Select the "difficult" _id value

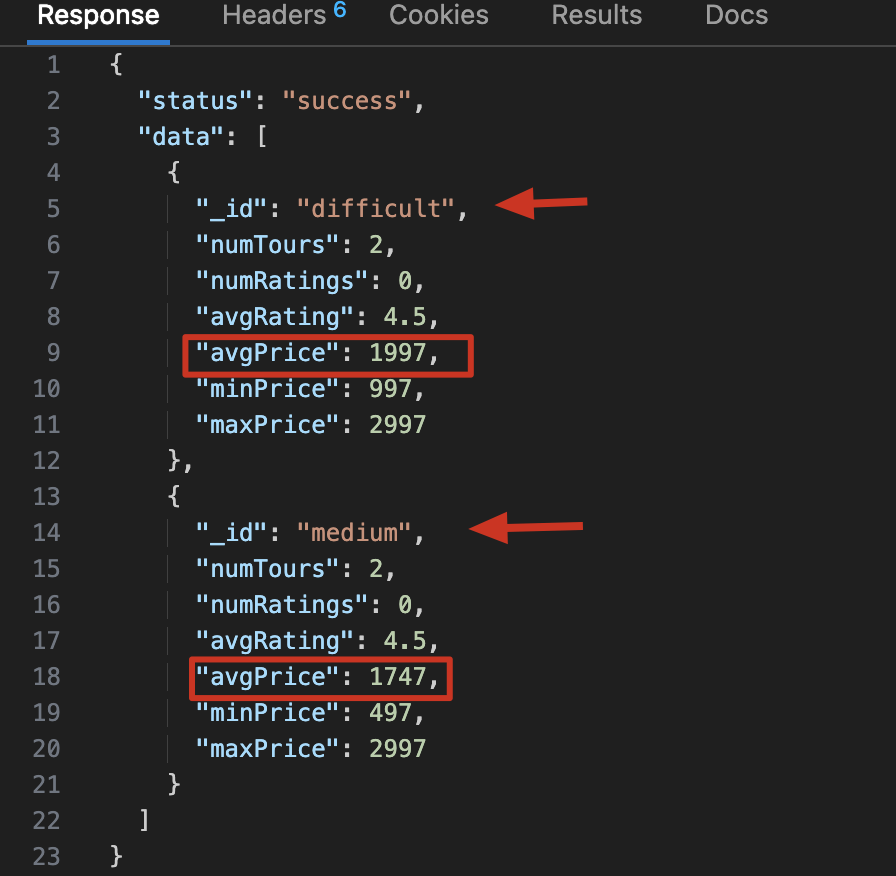(376, 209)
